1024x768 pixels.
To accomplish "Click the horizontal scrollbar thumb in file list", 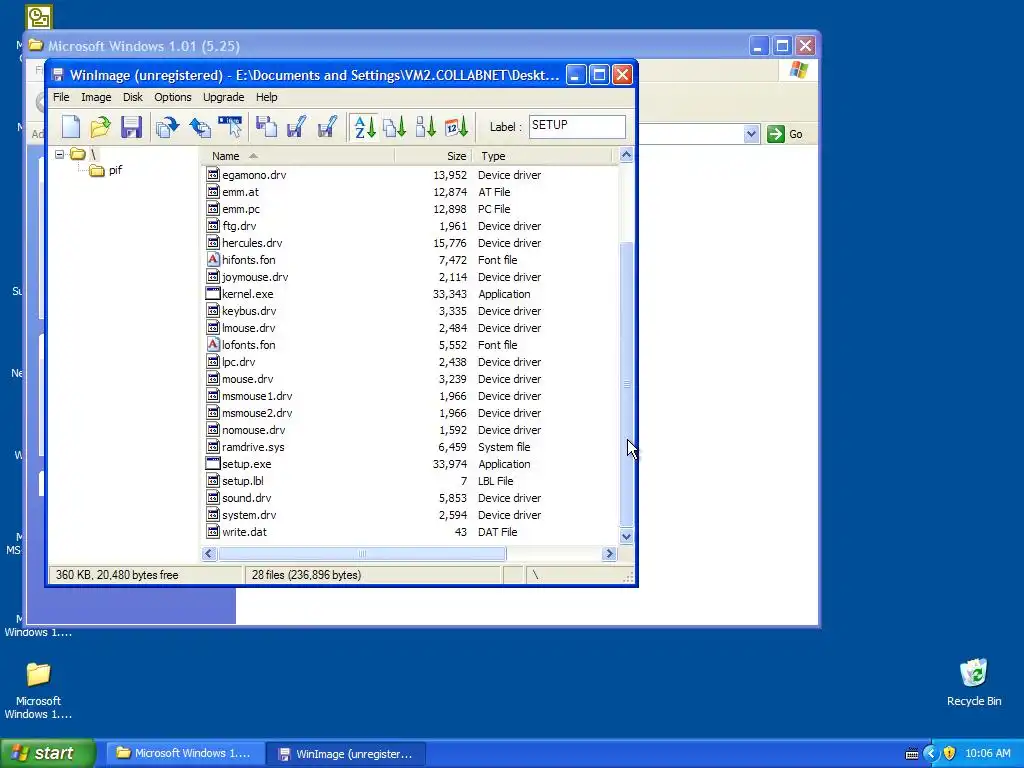I will [362, 554].
